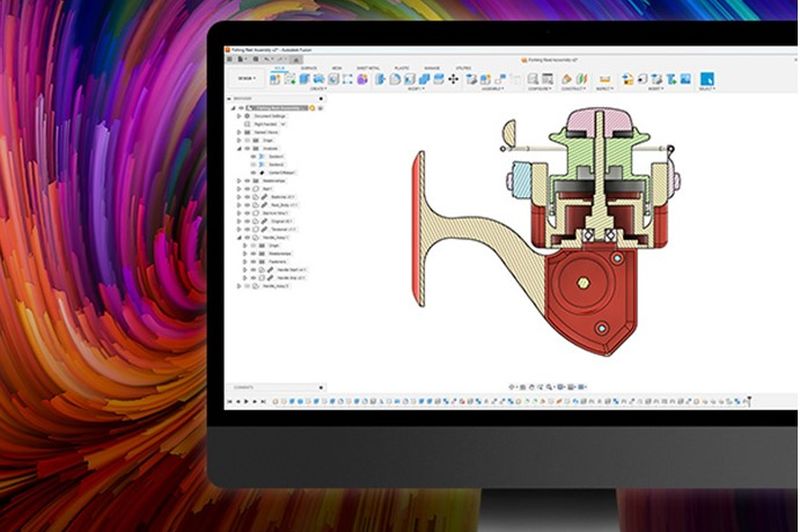Open the CONFIGURE panel menu
800x532 pixels.
pos(540,89)
